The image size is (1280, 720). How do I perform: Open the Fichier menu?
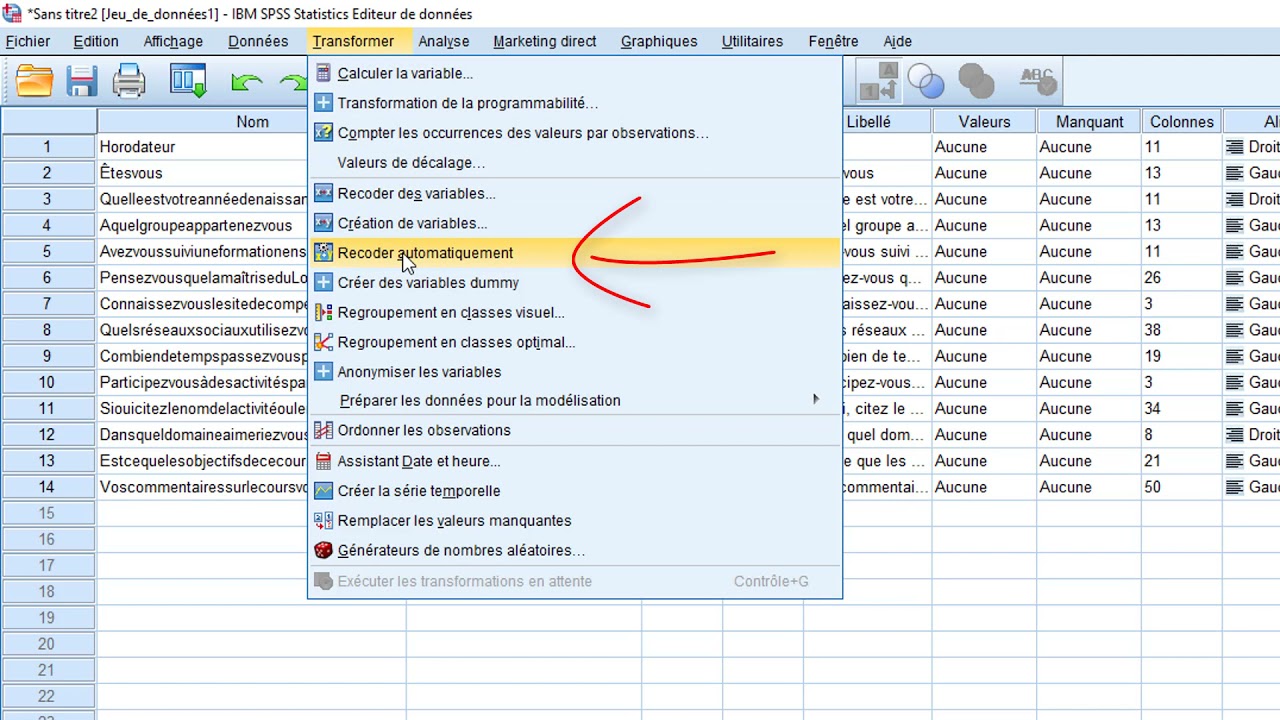pos(28,41)
